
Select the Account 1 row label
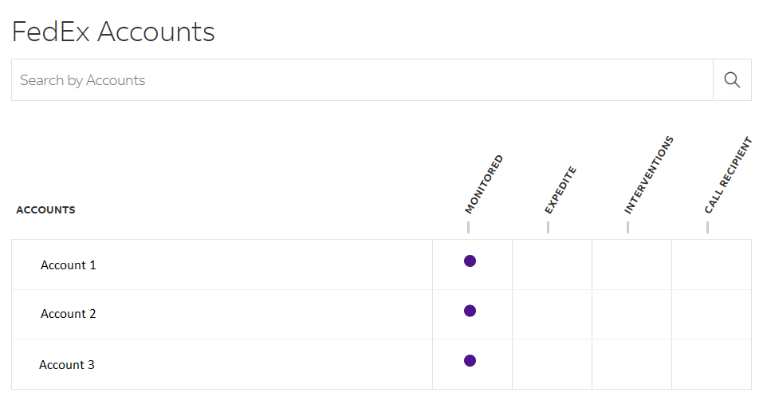[68, 265]
